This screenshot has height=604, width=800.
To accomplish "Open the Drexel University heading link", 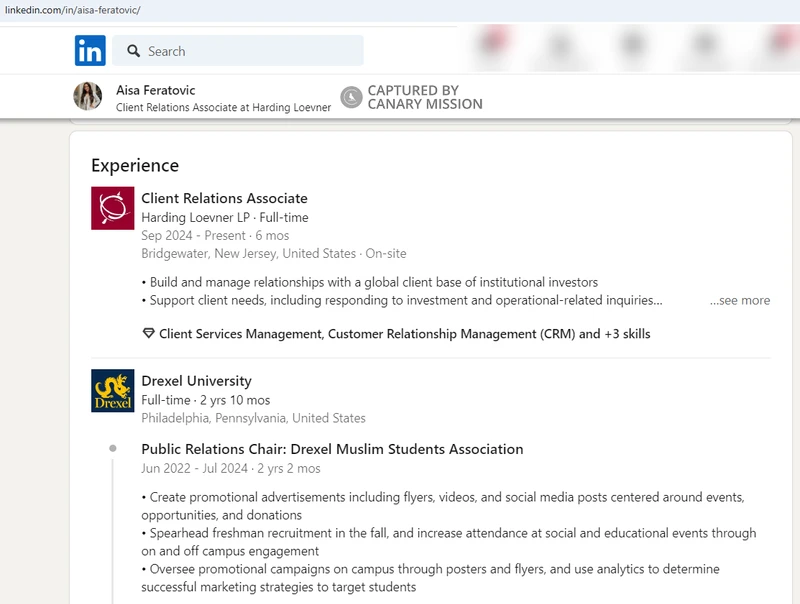I will coord(196,381).
